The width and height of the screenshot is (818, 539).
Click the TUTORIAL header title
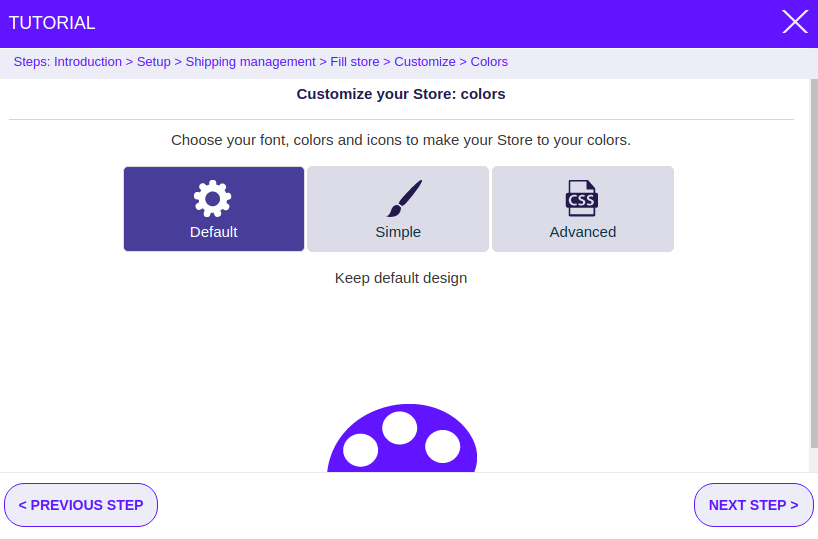tap(52, 23)
